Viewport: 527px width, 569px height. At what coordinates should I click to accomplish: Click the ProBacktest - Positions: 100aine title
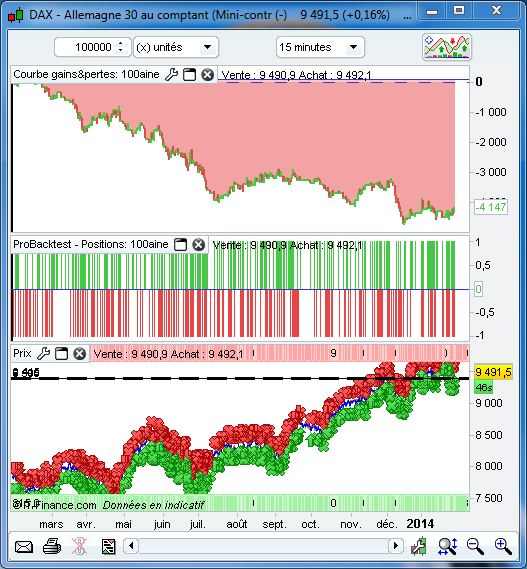[90, 244]
